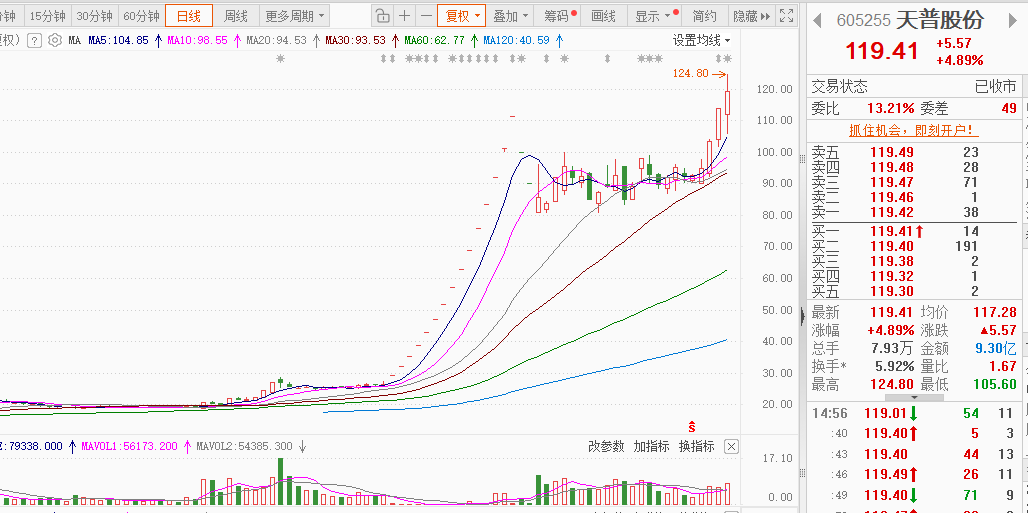Click the 买一 bid price 119.41

point(892,231)
